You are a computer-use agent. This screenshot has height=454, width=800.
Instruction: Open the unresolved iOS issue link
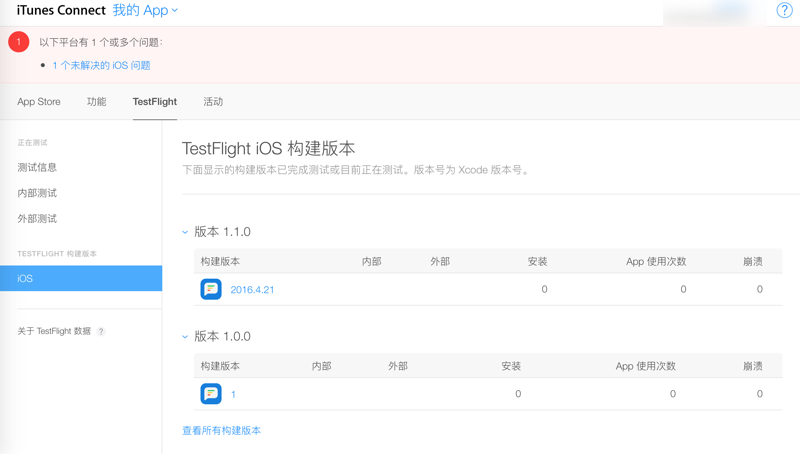[101, 65]
